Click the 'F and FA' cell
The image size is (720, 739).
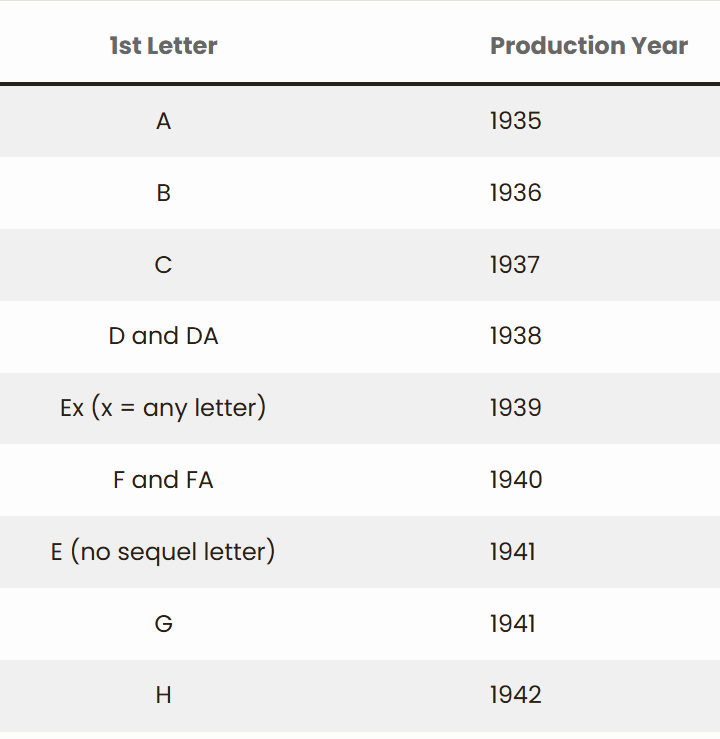(x=164, y=480)
